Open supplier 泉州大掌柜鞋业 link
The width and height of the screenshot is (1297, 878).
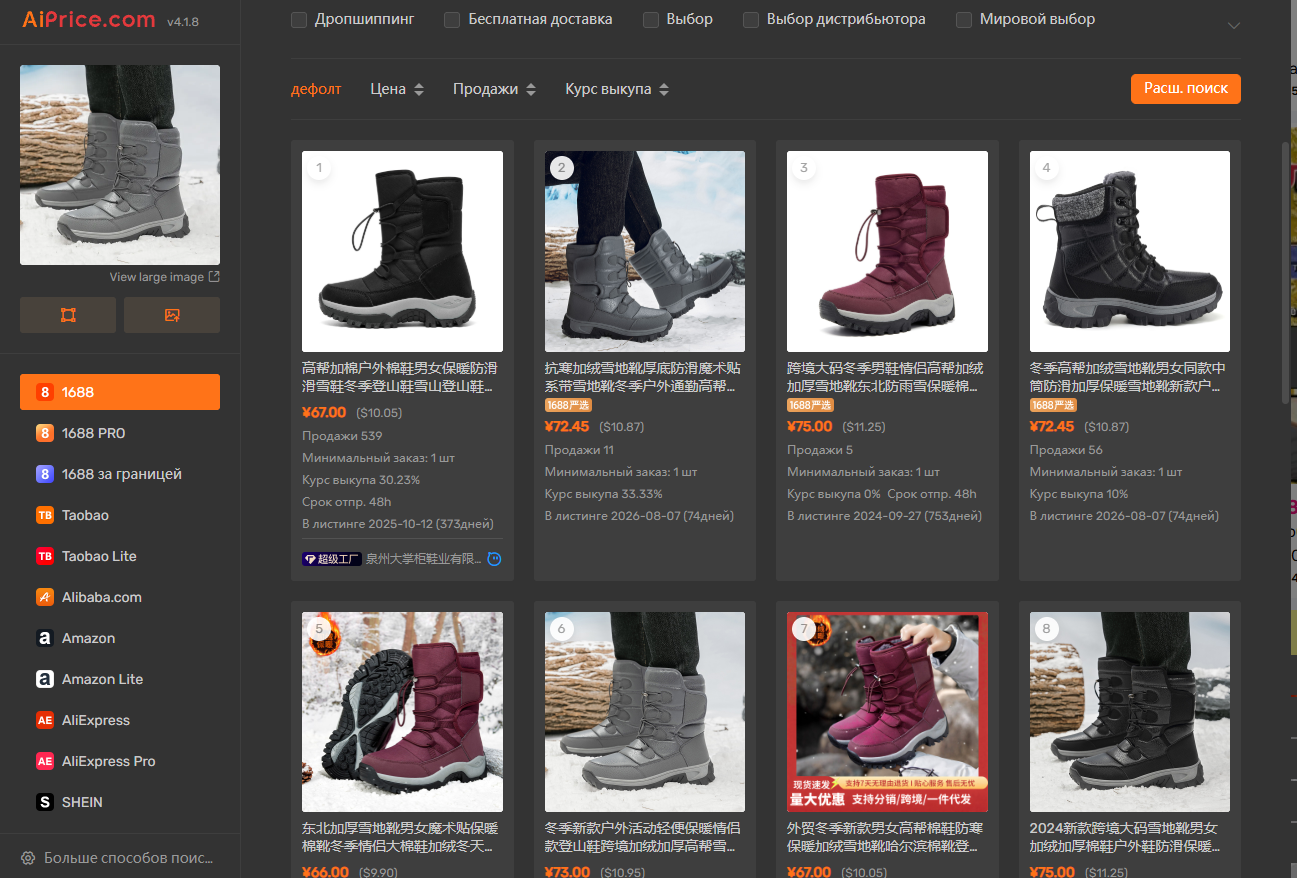click(x=424, y=559)
